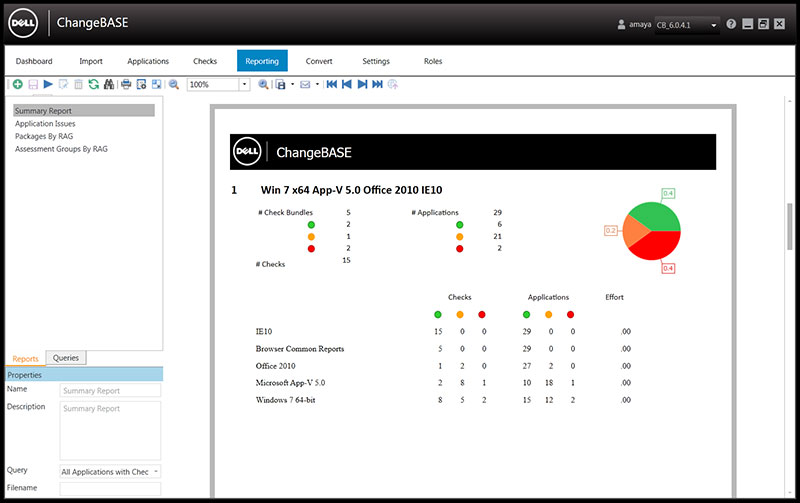Click the Name field with Summary Report
Image resolution: width=800 pixels, height=503 pixels.
tap(110, 391)
